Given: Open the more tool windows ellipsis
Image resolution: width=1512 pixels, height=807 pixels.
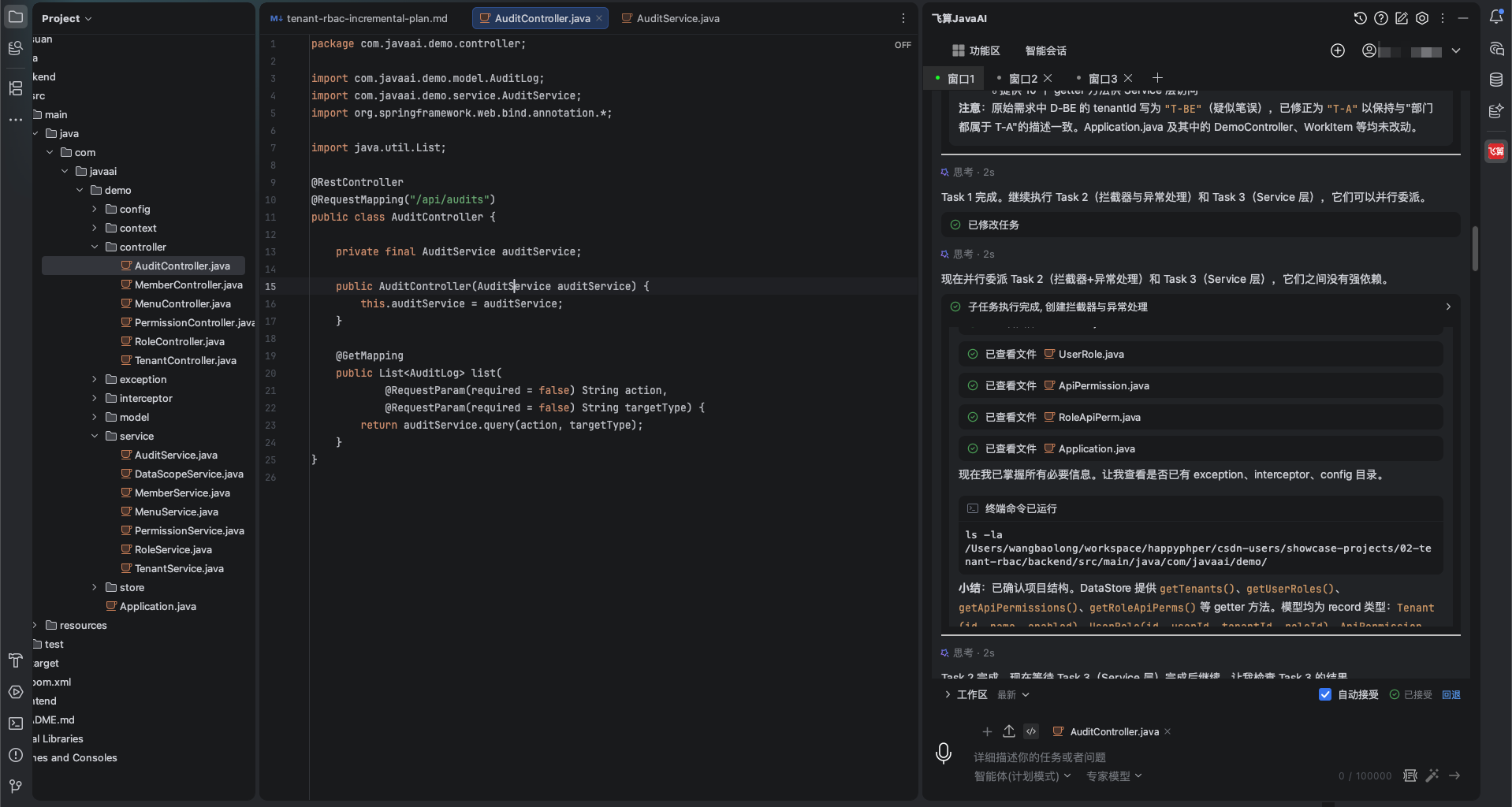Looking at the screenshot, I should pos(16,120).
